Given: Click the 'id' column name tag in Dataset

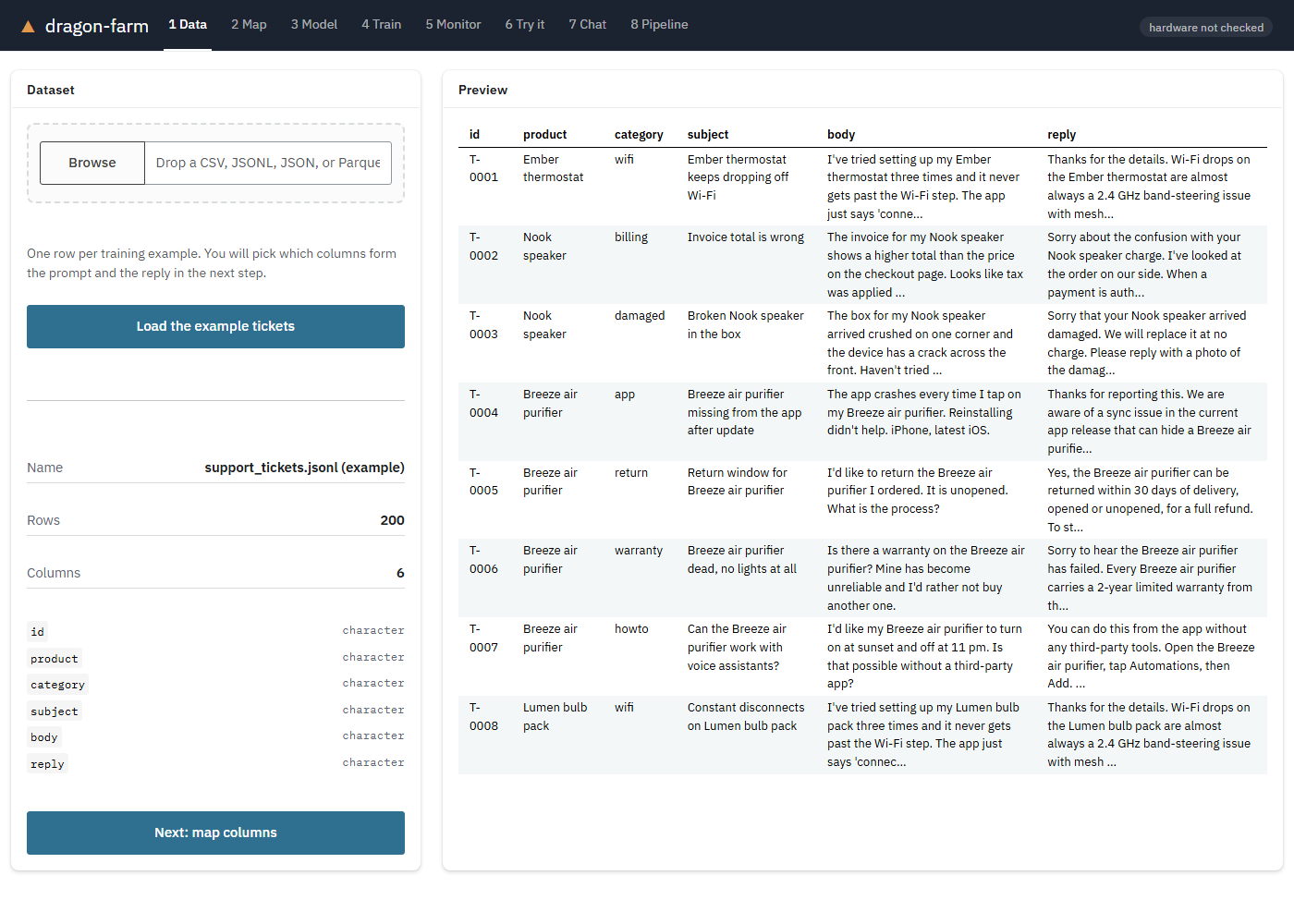Looking at the screenshot, I should 38,632.
